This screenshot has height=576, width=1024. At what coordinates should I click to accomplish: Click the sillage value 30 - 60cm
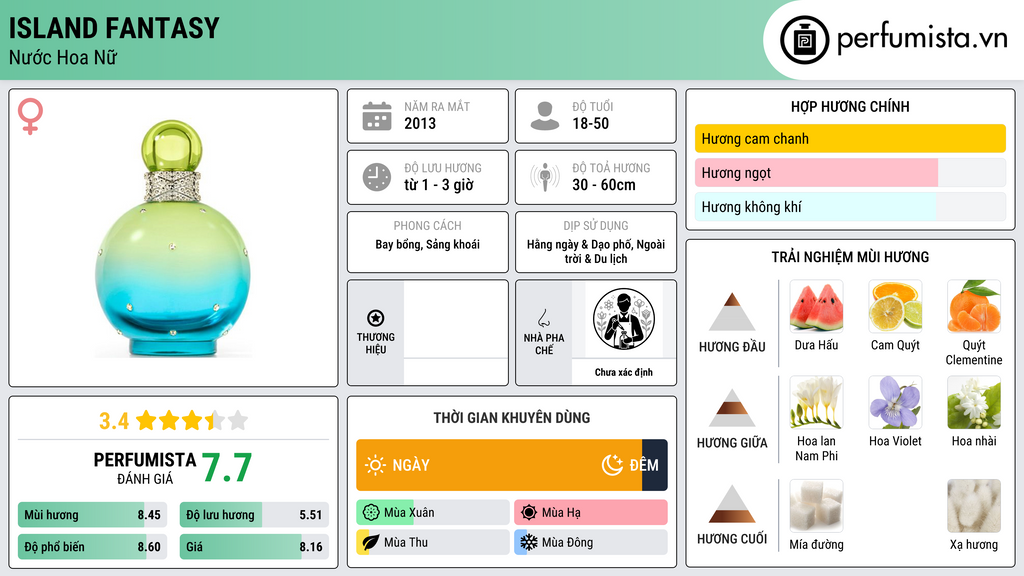coord(604,185)
